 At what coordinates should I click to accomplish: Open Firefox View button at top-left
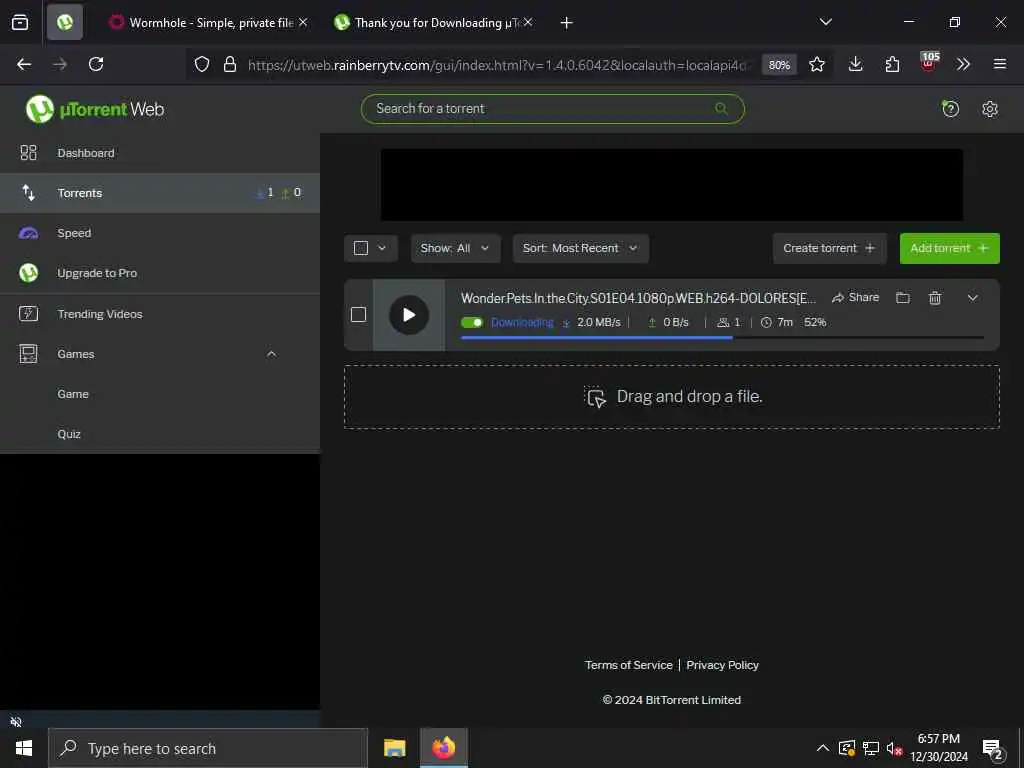coord(20,22)
